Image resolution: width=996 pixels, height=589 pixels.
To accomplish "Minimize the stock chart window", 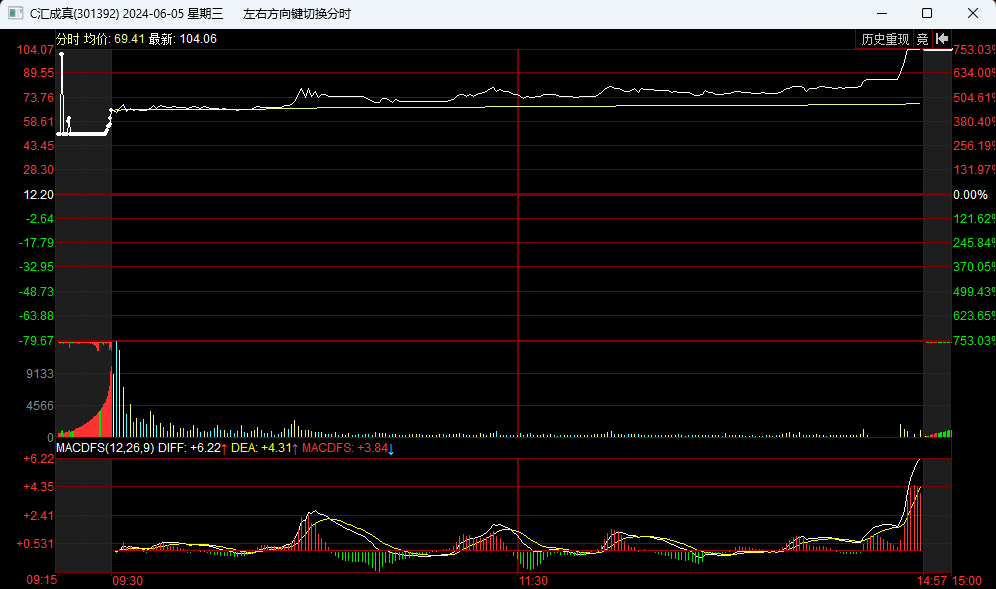I will tap(881, 13).
